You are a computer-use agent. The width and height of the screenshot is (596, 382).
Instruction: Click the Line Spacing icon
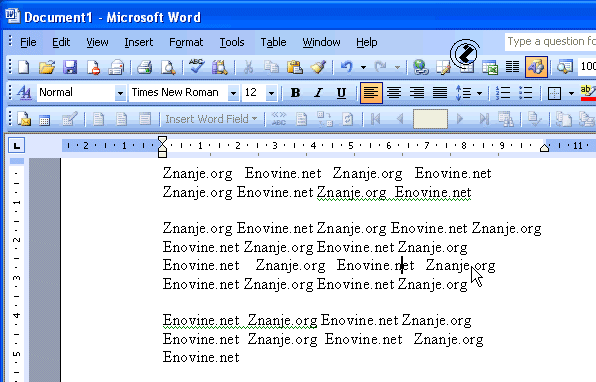(x=463, y=93)
